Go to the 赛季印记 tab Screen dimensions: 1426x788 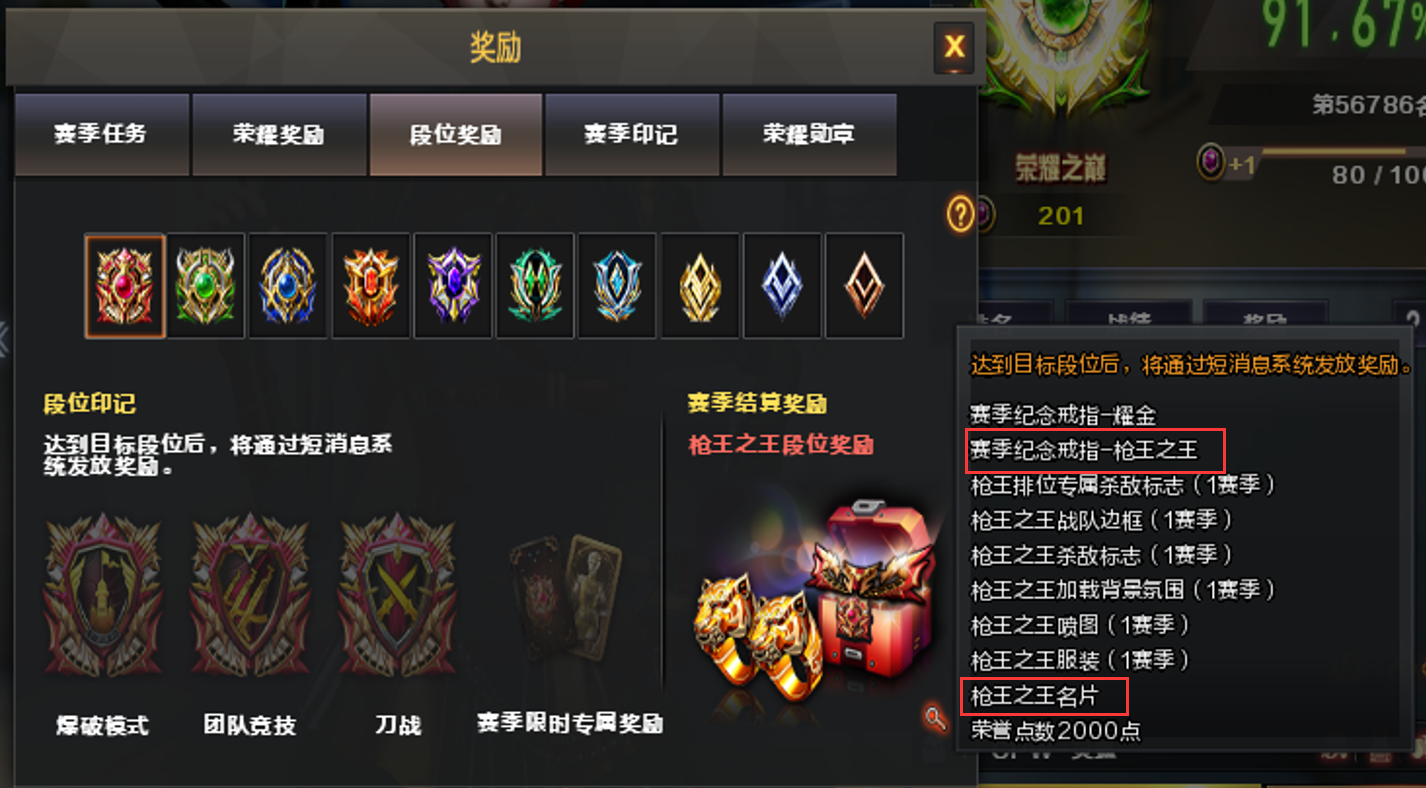(632, 135)
